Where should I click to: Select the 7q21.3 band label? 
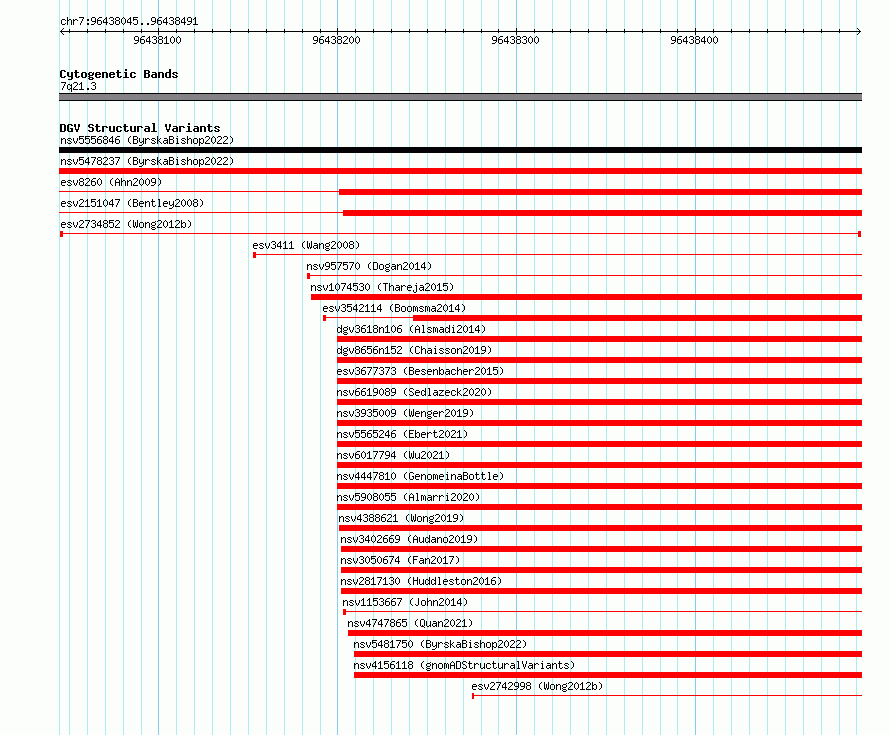tap(78, 86)
